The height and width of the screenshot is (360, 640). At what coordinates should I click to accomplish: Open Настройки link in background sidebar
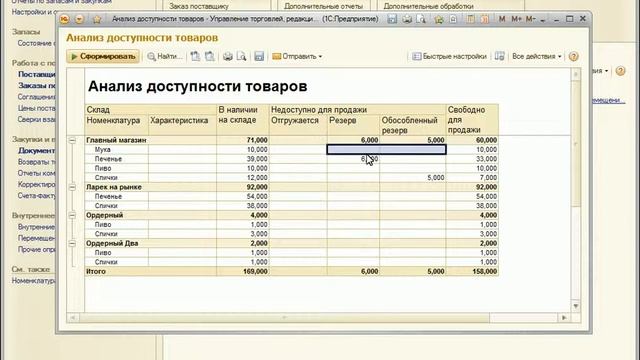point(33,12)
